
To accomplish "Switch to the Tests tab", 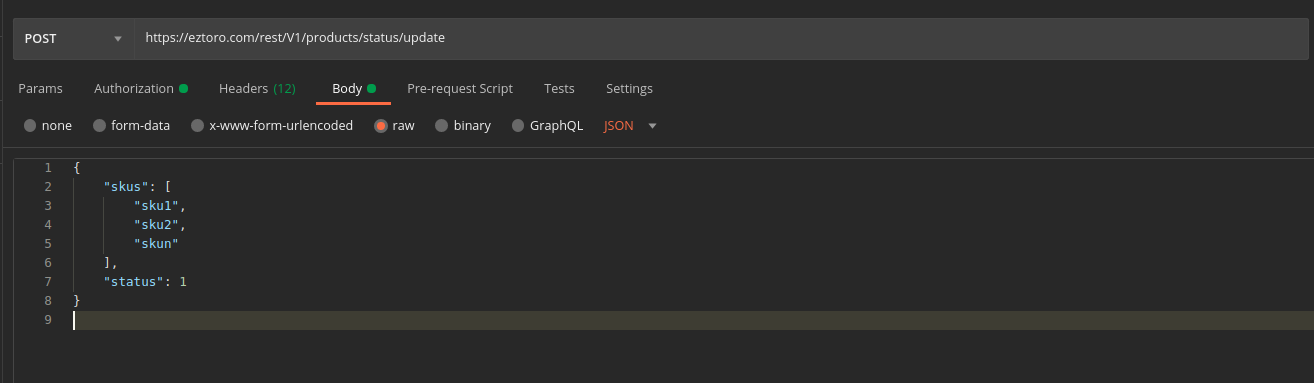I will (x=559, y=88).
